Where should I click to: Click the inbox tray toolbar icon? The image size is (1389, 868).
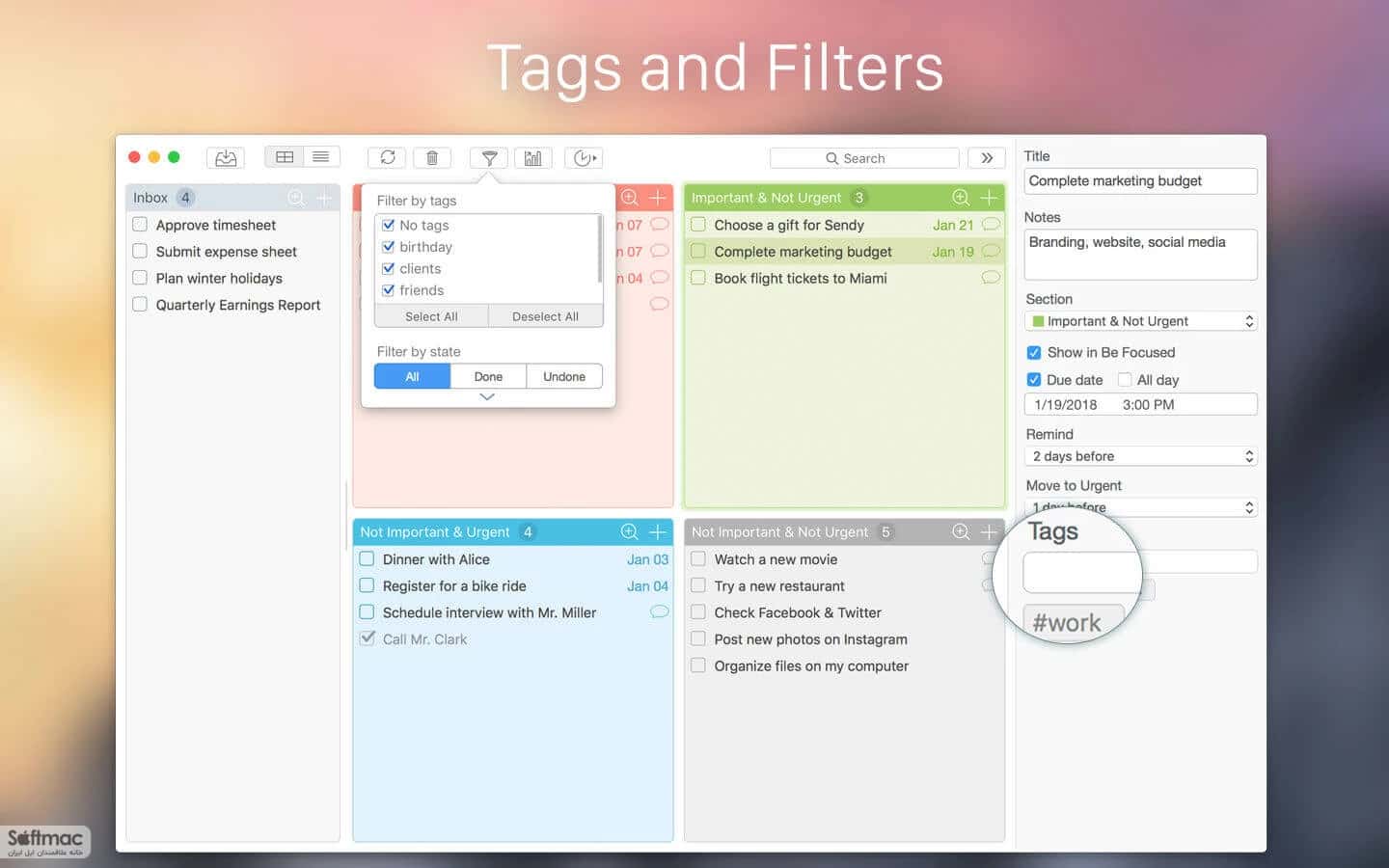(226, 158)
